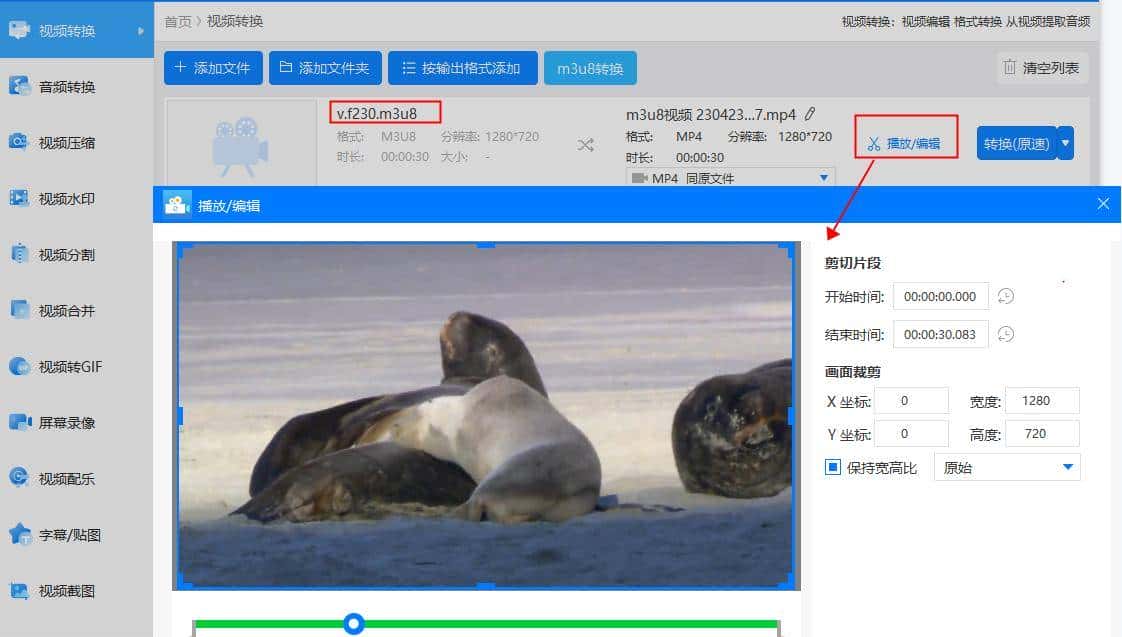This screenshot has width=1122, height=637.
Task: Toggle the 保持宽高比 aspect ratio checkbox
Action: (x=833, y=466)
